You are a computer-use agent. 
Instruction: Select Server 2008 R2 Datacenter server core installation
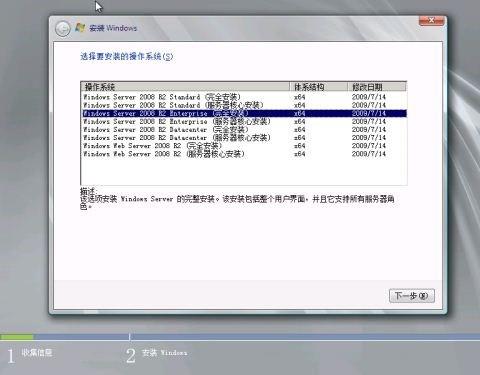pyautogui.click(x=244, y=138)
